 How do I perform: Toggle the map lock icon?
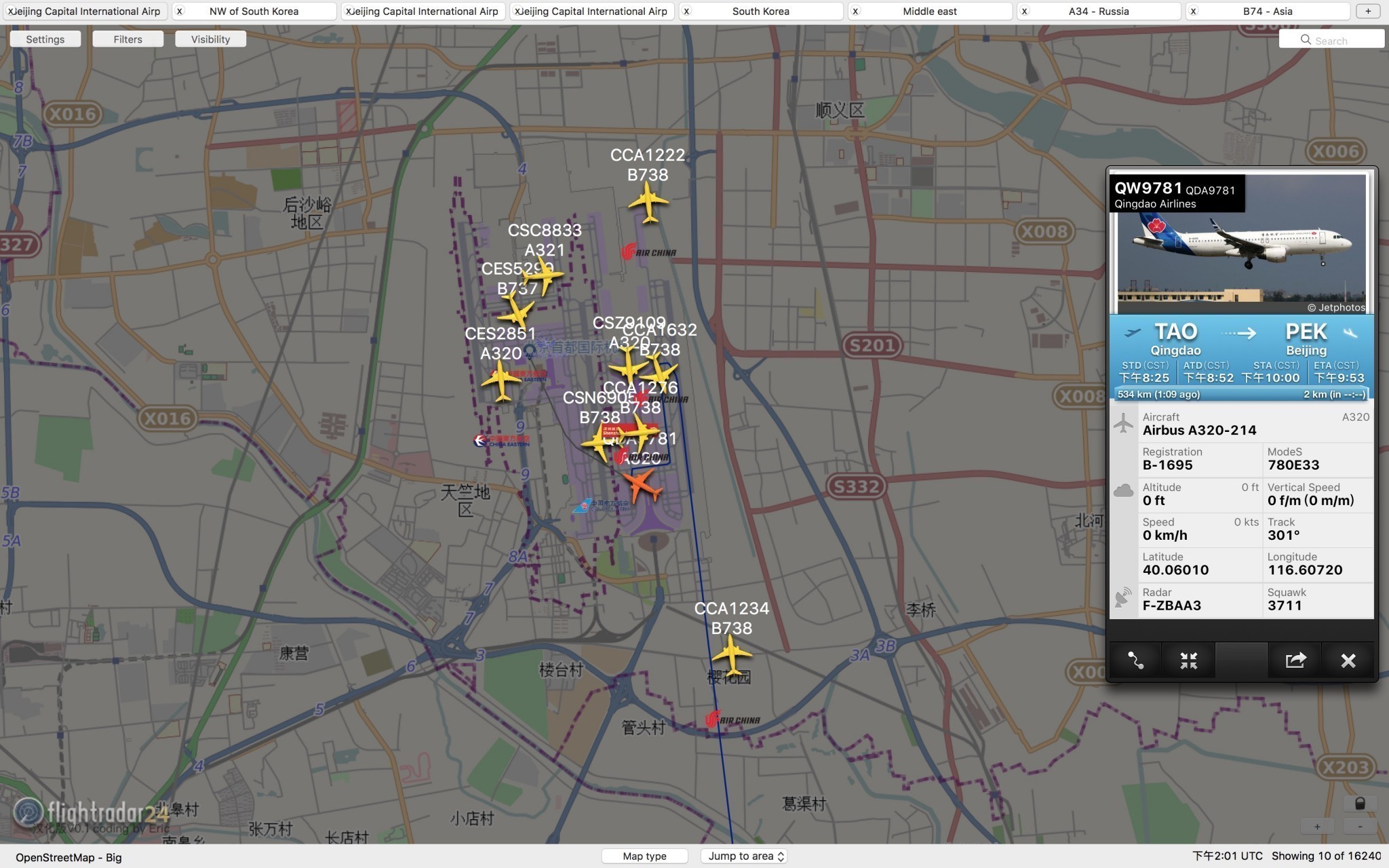click(x=1360, y=804)
